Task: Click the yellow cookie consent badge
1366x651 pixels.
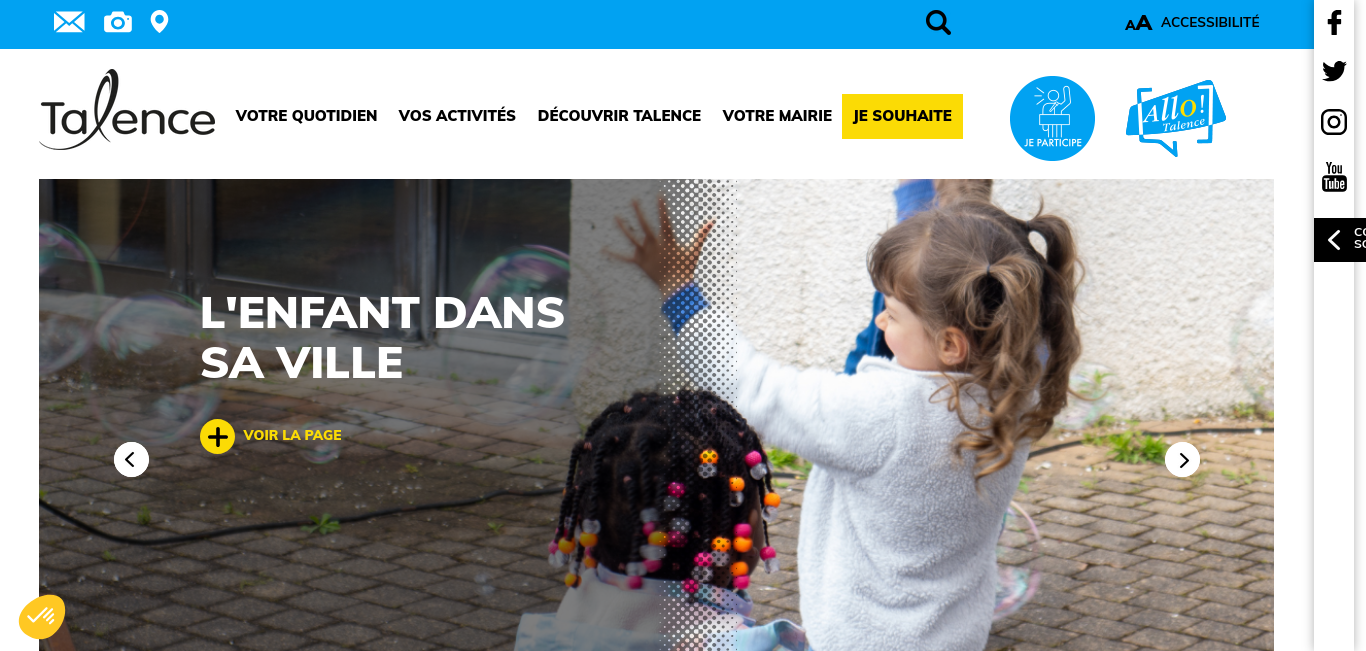Action: [x=42, y=617]
